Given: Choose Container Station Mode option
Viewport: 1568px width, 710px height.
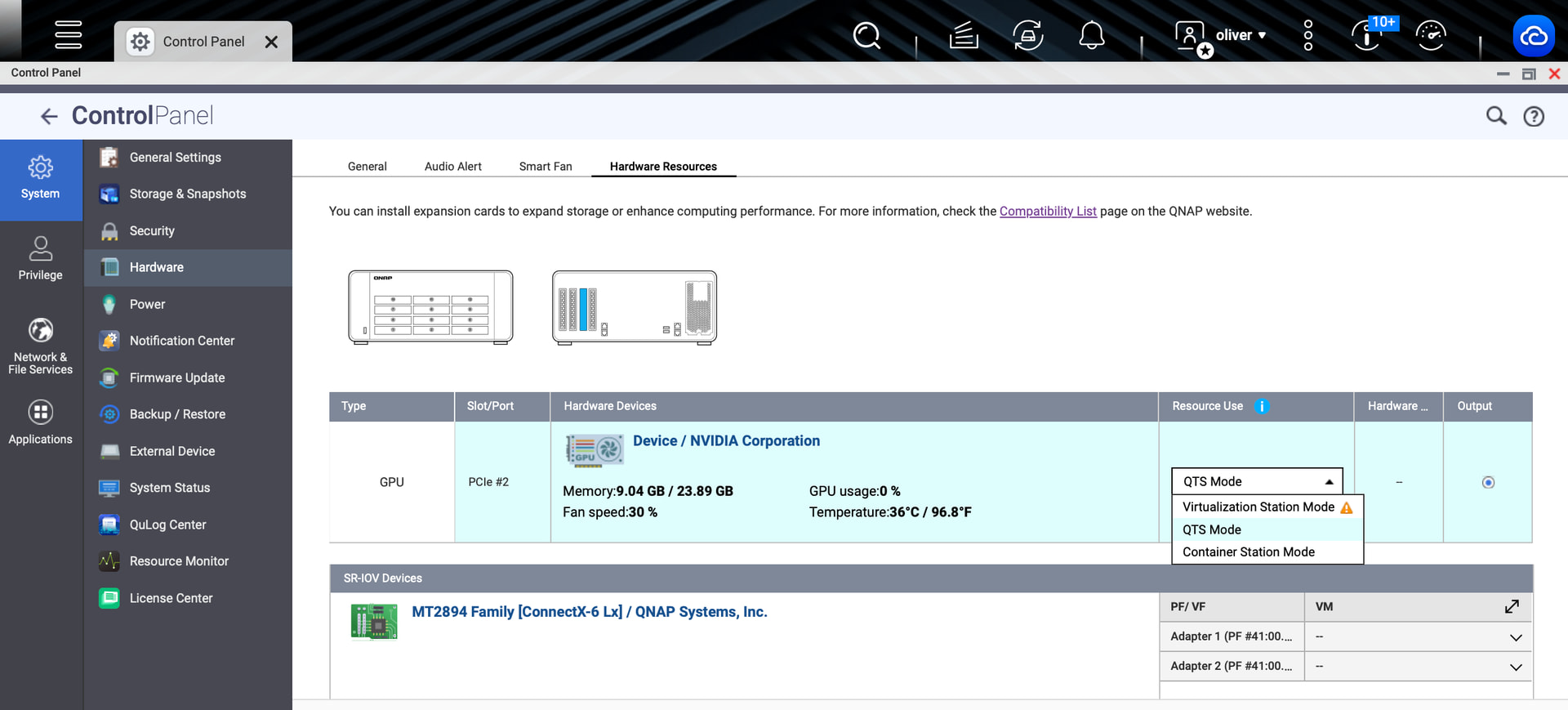Looking at the screenshot, I should [x=1248, y=552].
